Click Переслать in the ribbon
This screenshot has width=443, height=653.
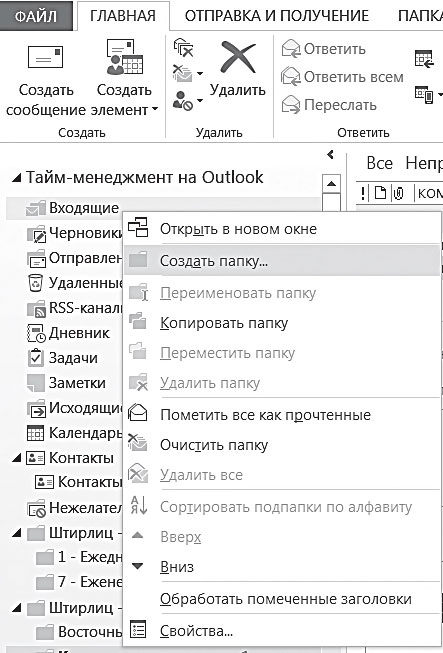pyautogui.click(x=329, y=105)
